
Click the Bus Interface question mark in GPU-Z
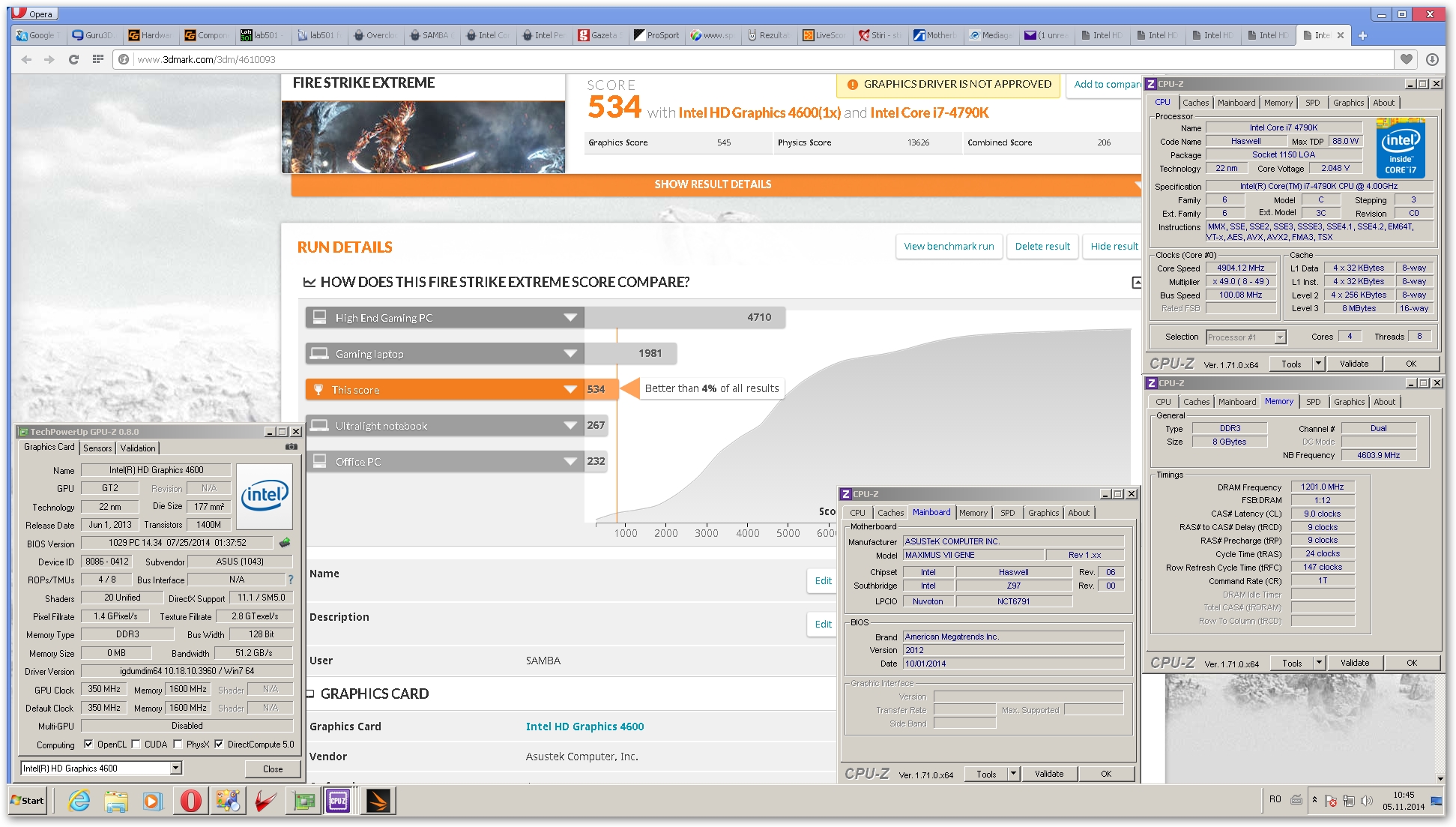coord(291,580)
